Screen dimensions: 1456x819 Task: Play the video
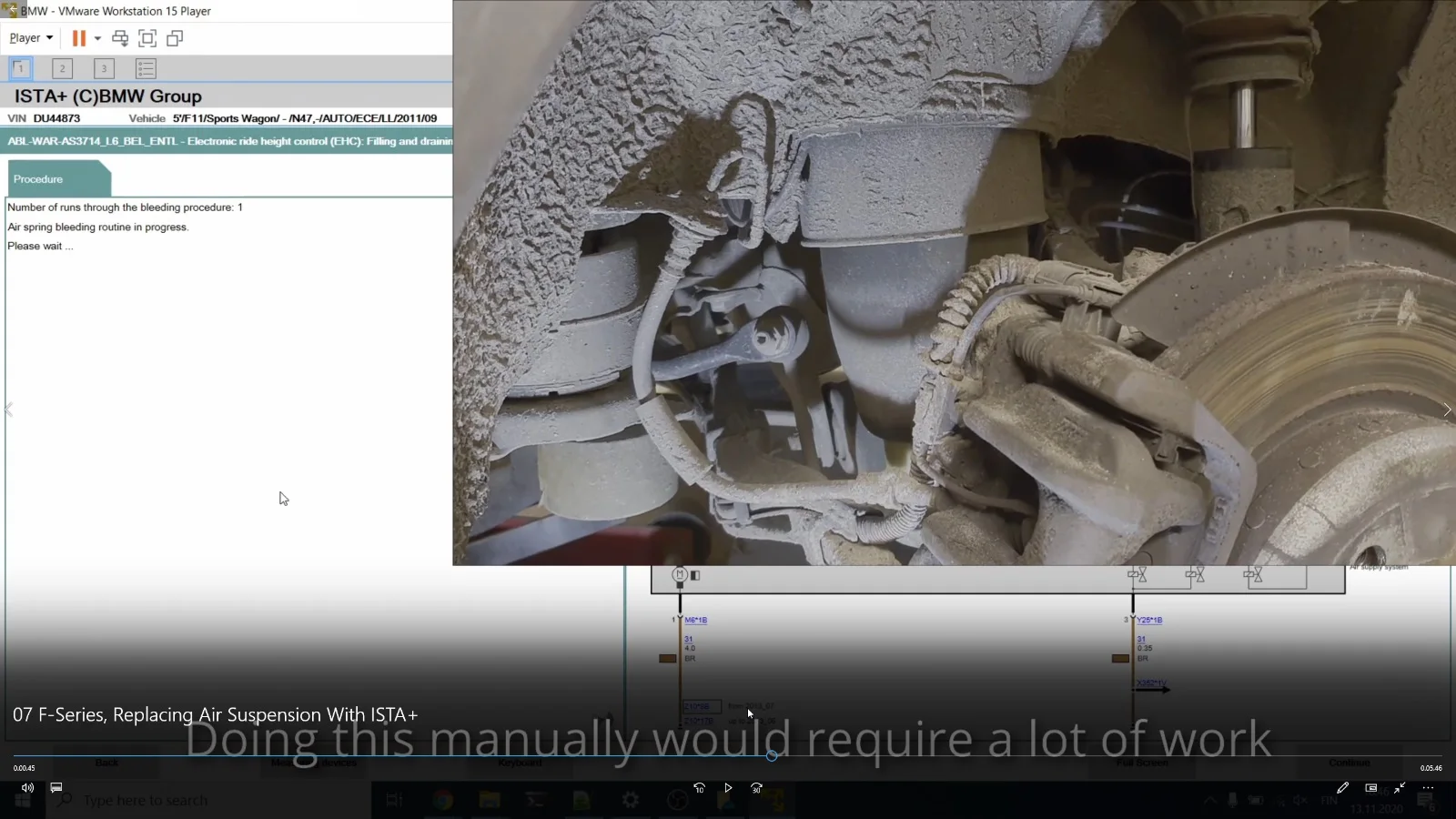click(728, 787)
